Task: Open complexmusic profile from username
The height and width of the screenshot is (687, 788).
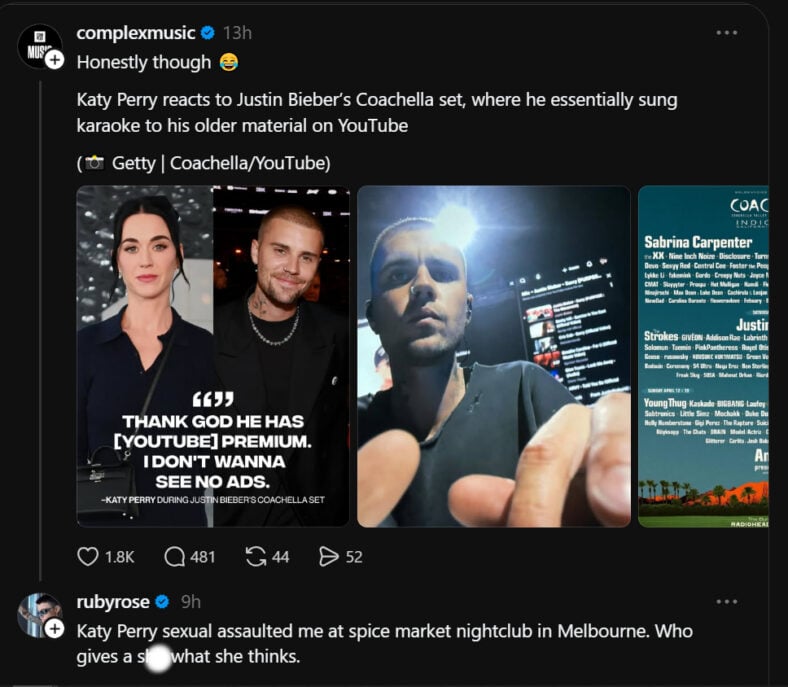Action: 135,33
